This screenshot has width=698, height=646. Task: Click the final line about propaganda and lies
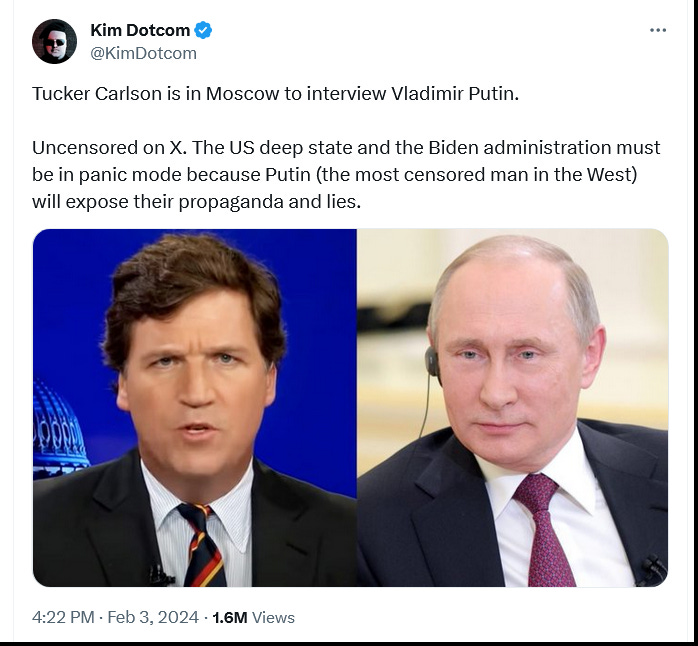[196, 202]
